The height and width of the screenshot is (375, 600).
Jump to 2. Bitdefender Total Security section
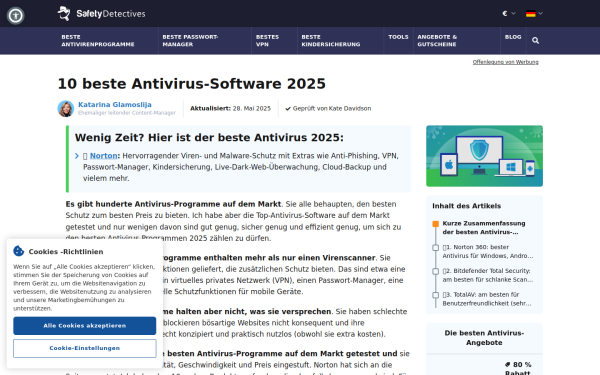pos(488,275)
